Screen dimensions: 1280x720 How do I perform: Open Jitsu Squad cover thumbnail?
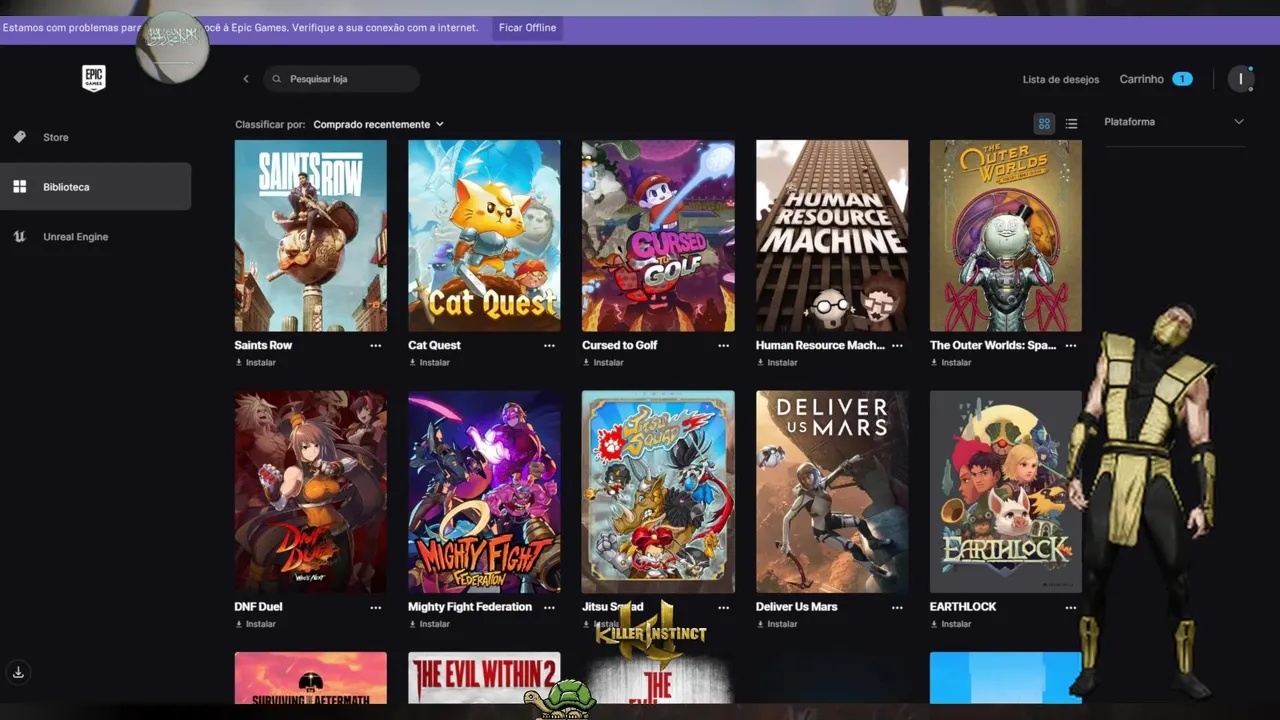(x=658, y=491)
